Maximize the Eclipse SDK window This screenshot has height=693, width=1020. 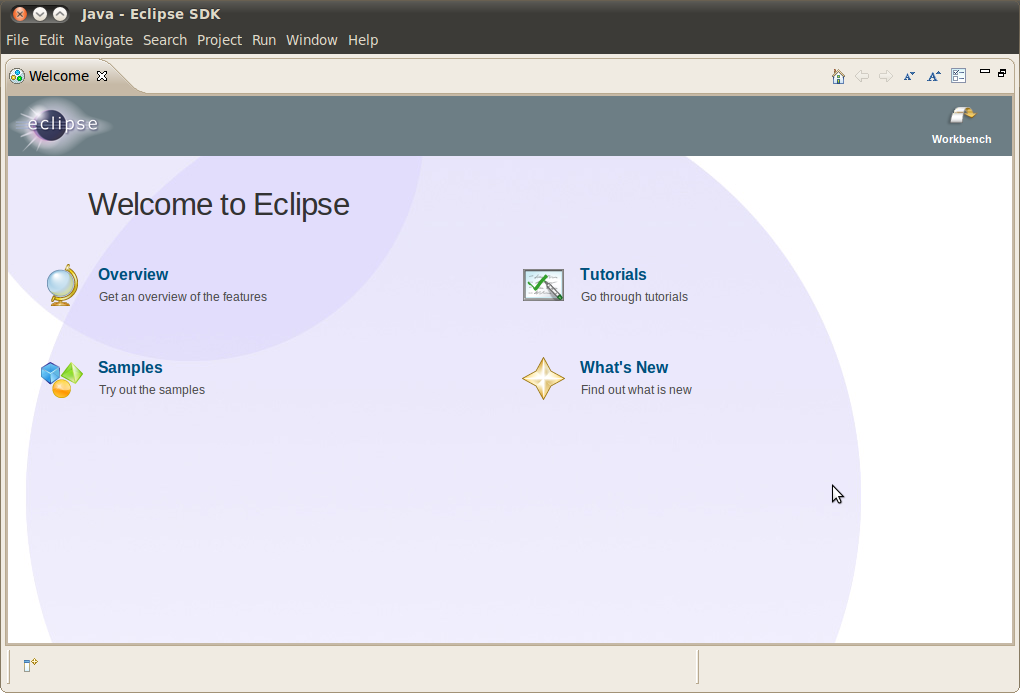click(x=60, y=14)
